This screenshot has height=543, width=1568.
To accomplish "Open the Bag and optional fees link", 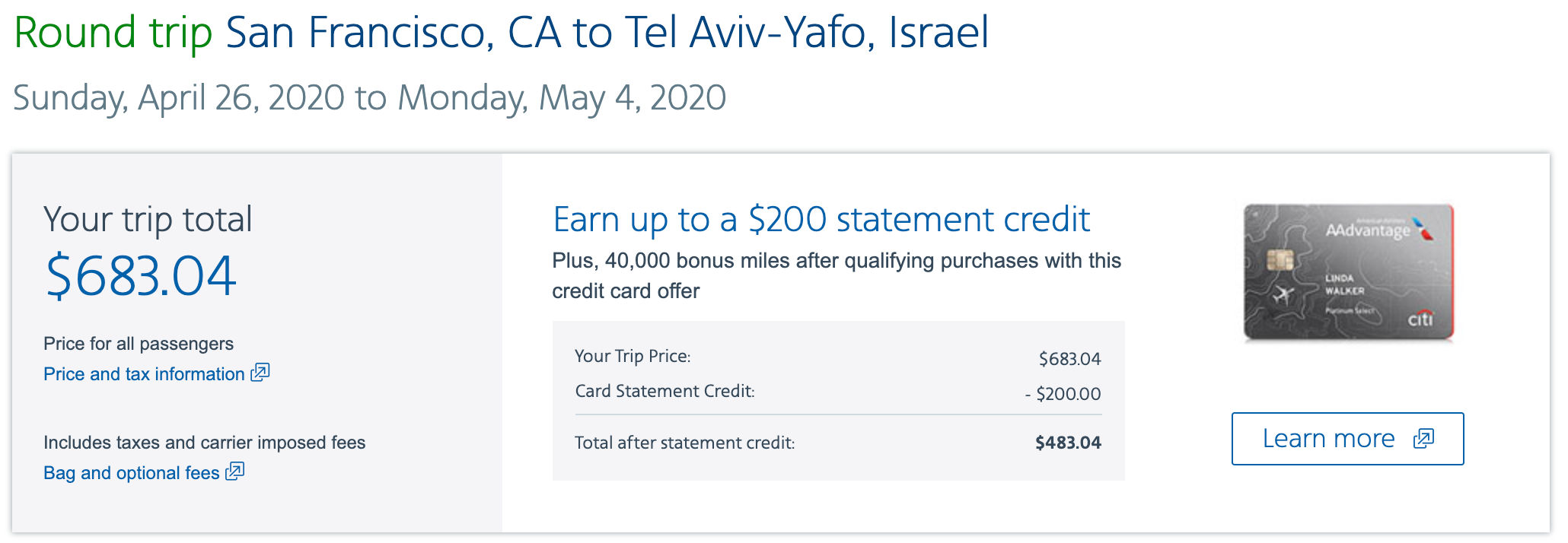I will [x=131, y=473].
